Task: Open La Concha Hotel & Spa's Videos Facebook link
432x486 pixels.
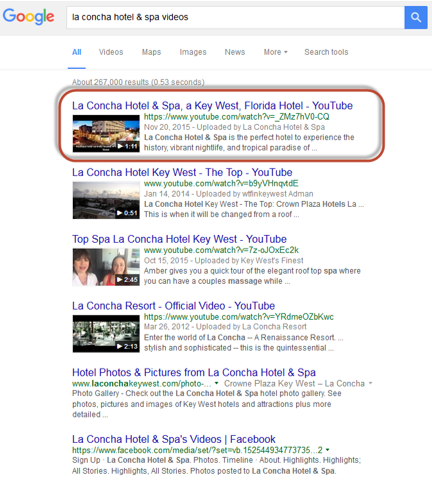Action: pos(174,439)
